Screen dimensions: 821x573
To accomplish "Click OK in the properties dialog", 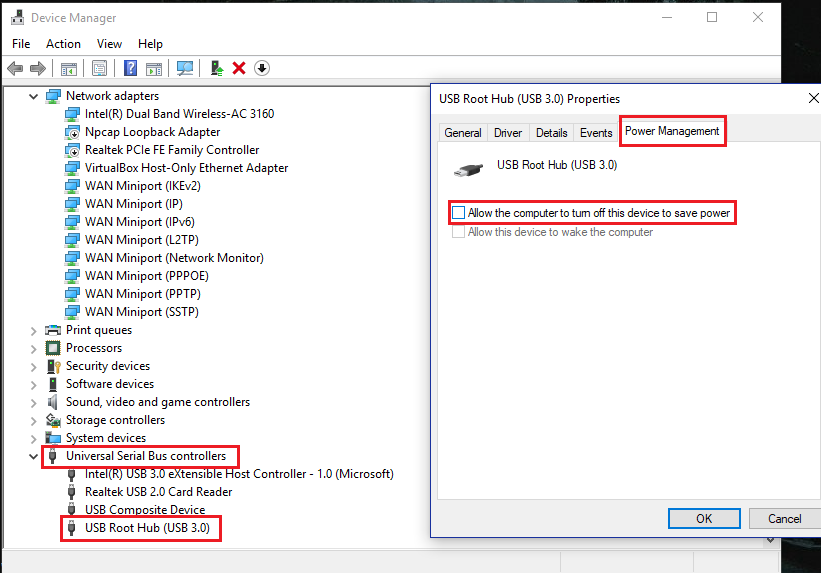I will point(704,519).
